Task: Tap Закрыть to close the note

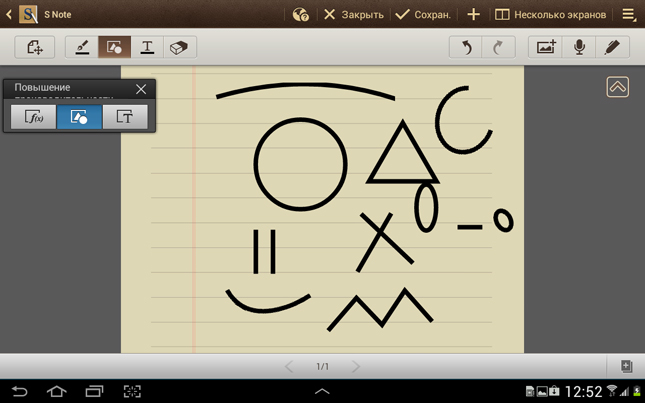Action: [354, 15]
